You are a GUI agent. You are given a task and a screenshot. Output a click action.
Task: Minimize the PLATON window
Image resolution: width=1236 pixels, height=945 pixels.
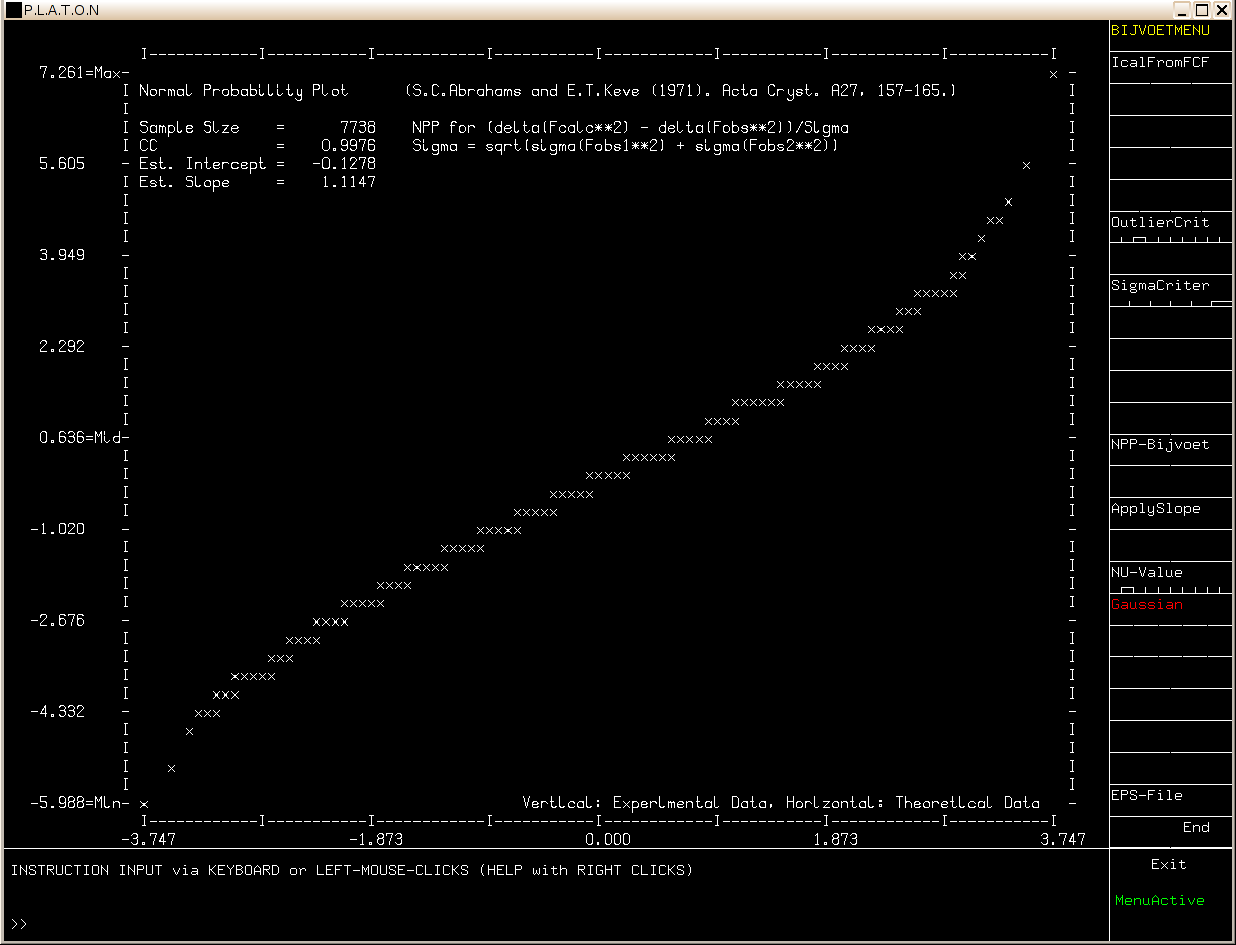1182,10
